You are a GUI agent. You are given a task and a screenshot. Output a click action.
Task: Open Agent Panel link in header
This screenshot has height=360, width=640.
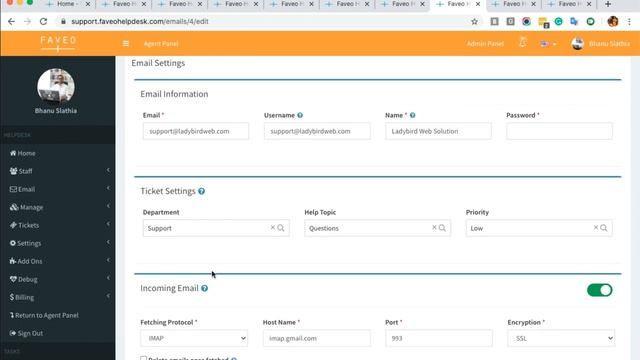[161, 44]
